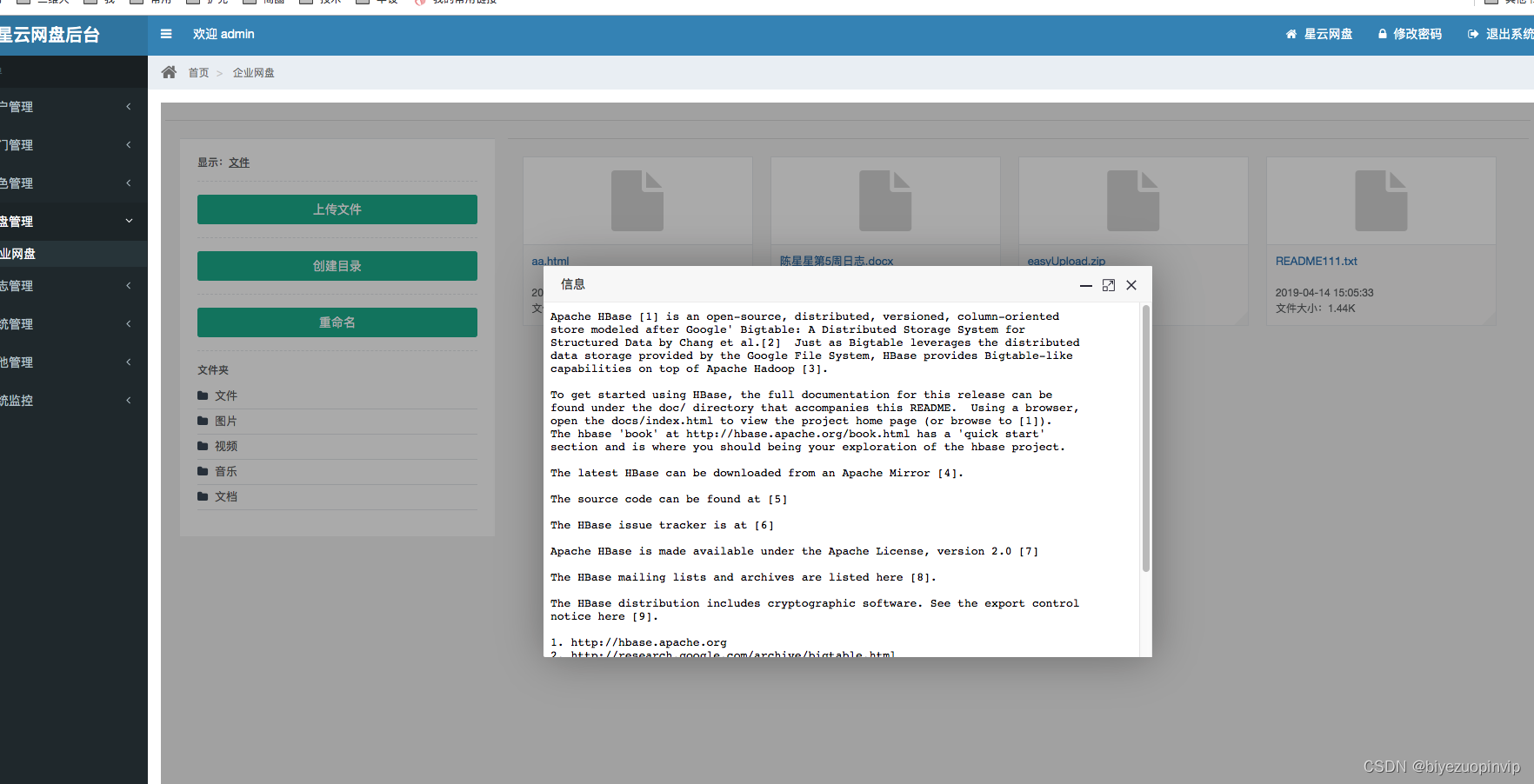The image size is (1534, 784).
Task: Expand the first sidebar menu 户管理
Action: pyautogui.click(x=74, y=107)
